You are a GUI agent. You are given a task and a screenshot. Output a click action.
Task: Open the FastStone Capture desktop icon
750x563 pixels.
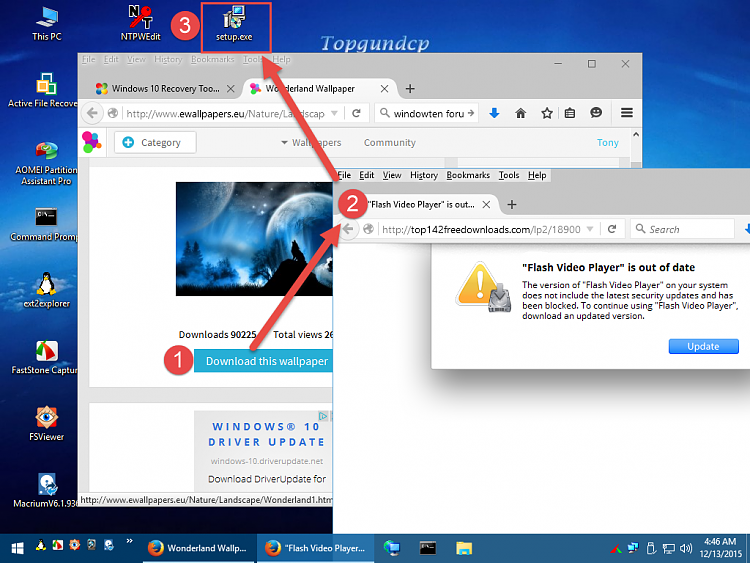(x=44, y=357)
